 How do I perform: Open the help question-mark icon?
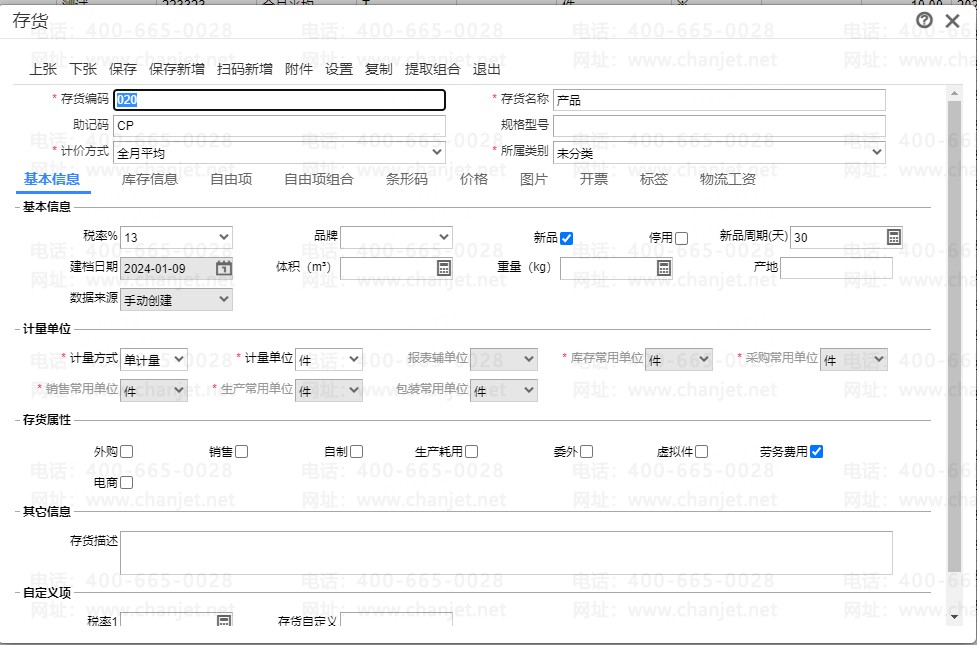coord(925,21)
